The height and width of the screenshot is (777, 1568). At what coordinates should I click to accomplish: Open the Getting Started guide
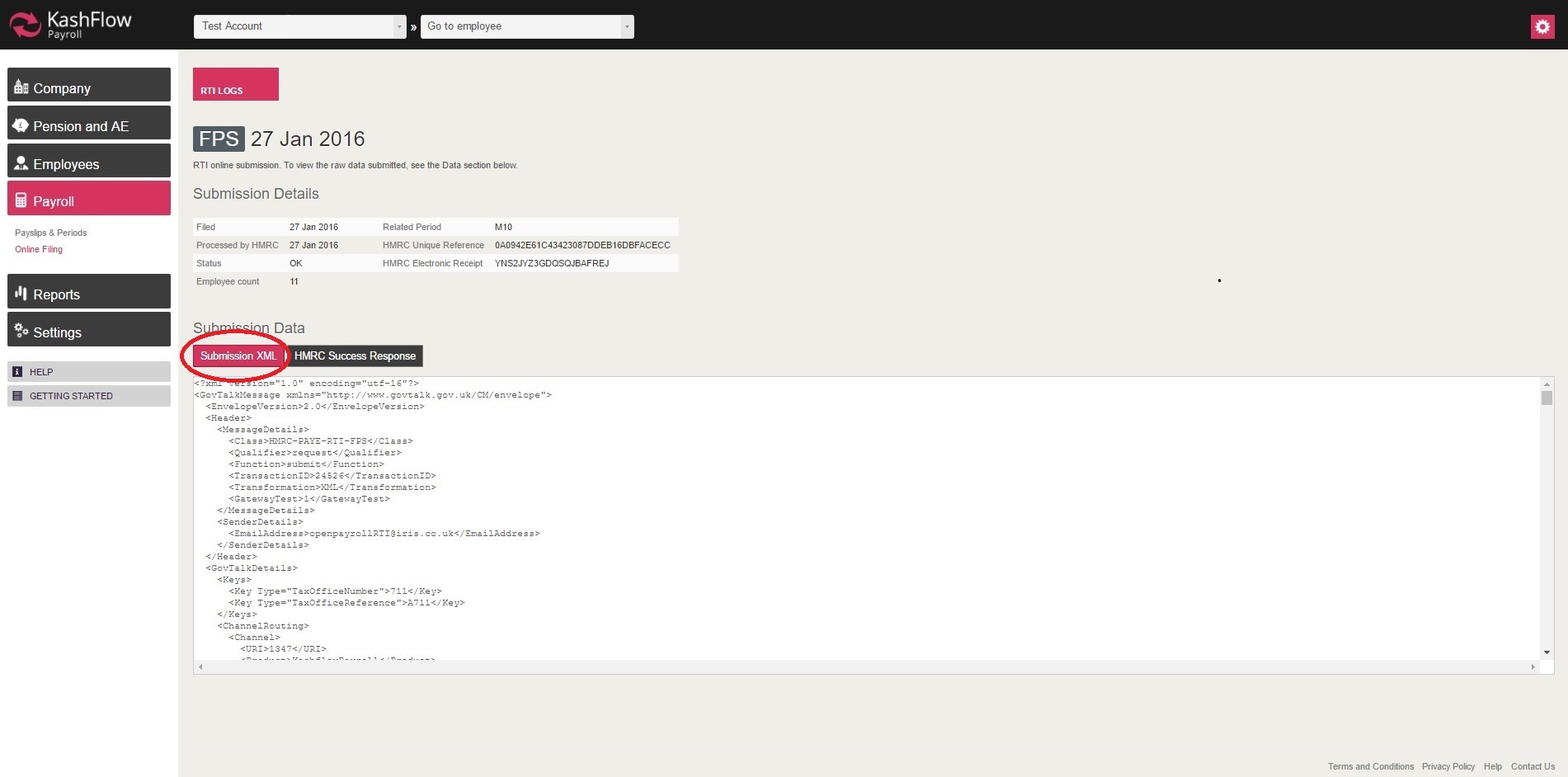(x=71, y=396)
